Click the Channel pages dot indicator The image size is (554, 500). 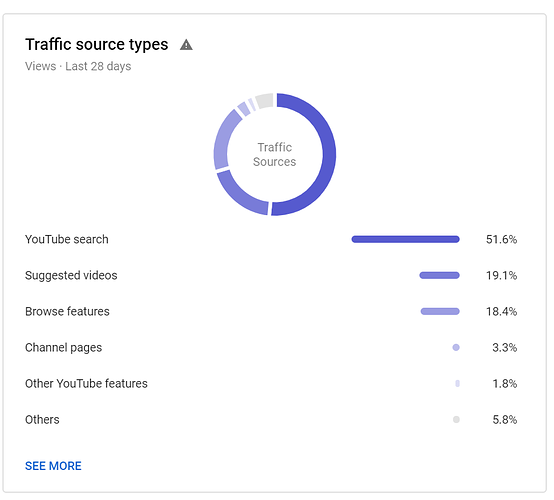456,347
